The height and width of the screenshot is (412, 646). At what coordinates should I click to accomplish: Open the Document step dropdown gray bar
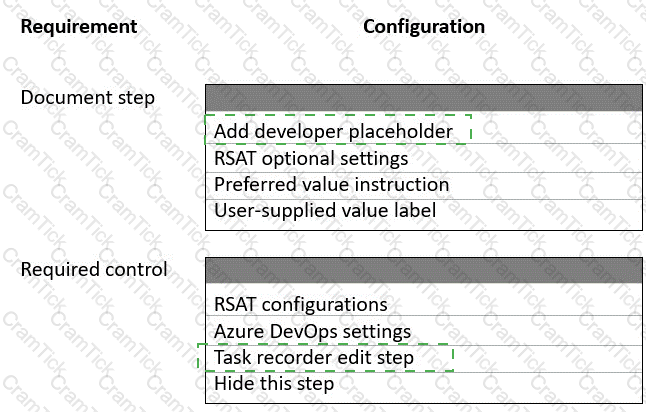pos(424,98)
